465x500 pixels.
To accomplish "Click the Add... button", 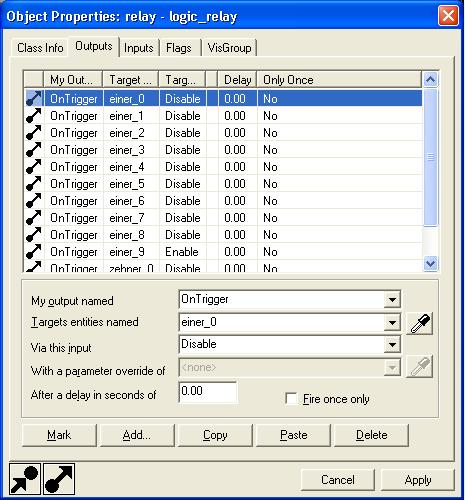I will click(x=137, y=435).
